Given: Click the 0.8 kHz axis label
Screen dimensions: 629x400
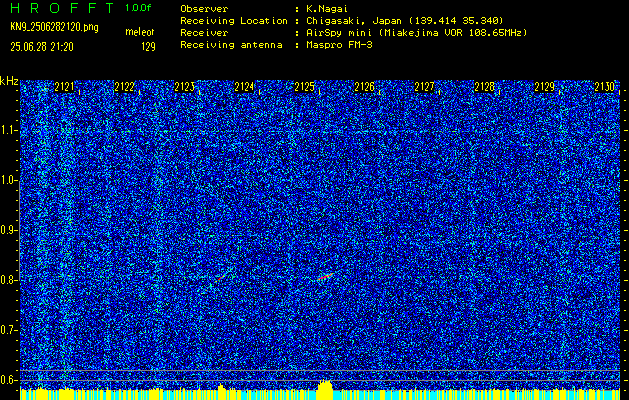Looking at the screenshot, I should coord(7,280).
